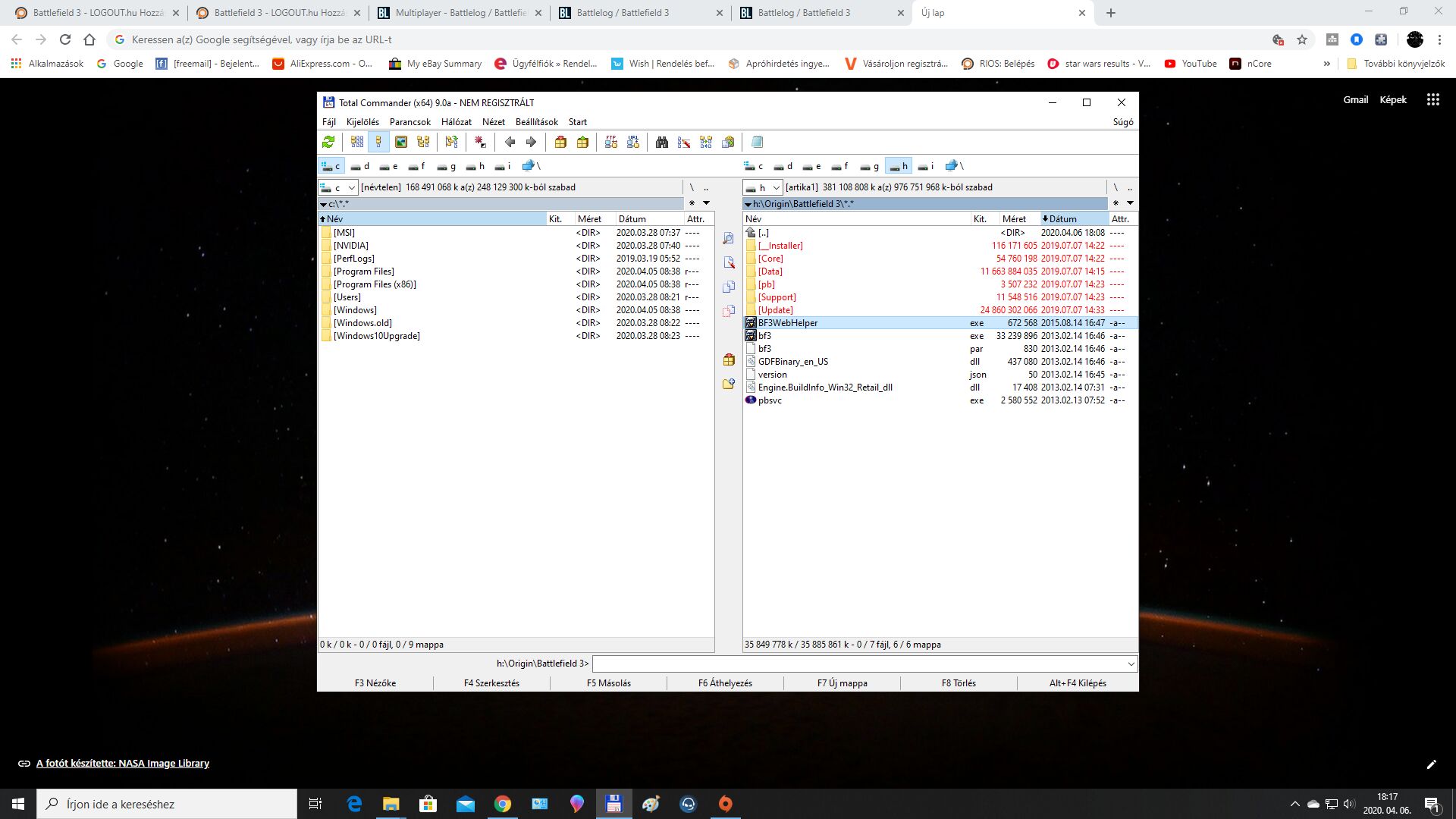Image resolution: width=1456 pixels, height=819 pixels.
Task: Click the Pack files toolbar icon
Action: tap(560, 142)
